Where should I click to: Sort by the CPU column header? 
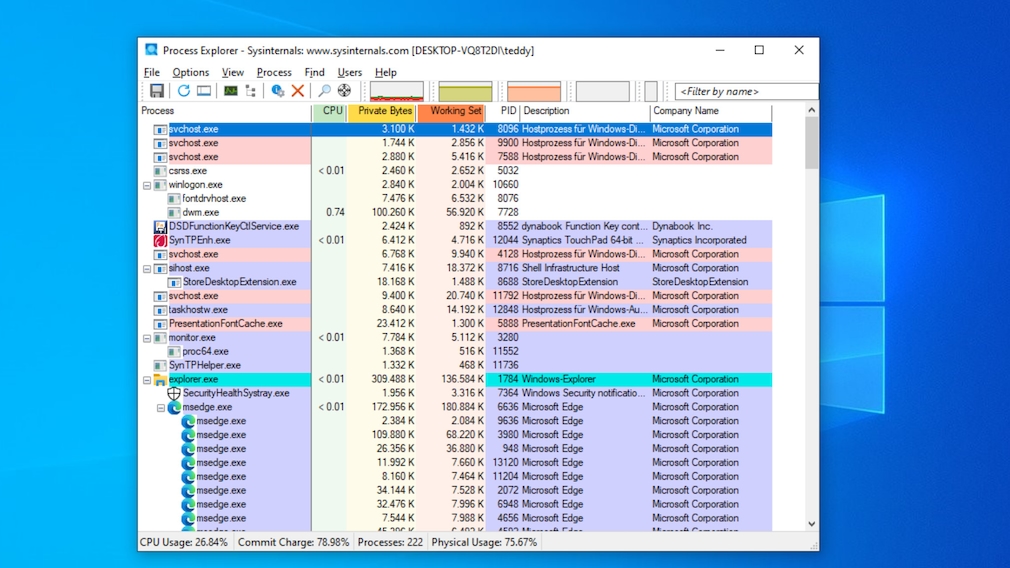(330, 111)
